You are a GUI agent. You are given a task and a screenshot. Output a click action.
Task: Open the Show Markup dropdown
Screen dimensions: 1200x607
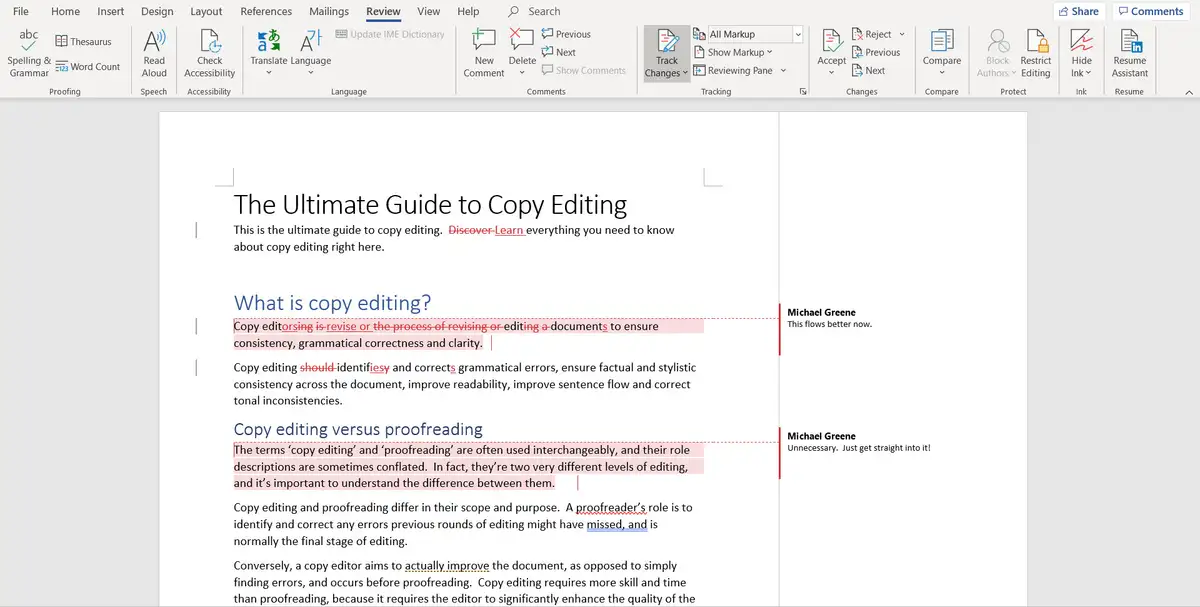739,52
